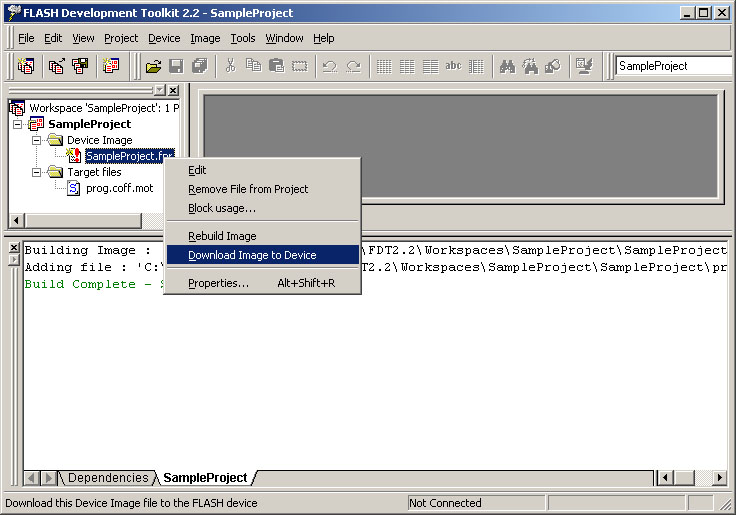Screen dimensions: 736x515
Task: Click the Undo arrow toolbar icon
Action: click(x=329, y=66)
